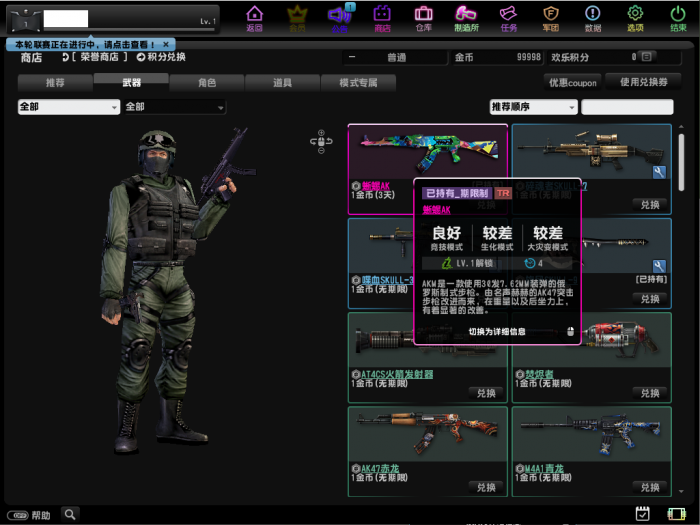Click the 返回 home icon
The height and width of the screenshot is (525, 700).
(254, 16)
